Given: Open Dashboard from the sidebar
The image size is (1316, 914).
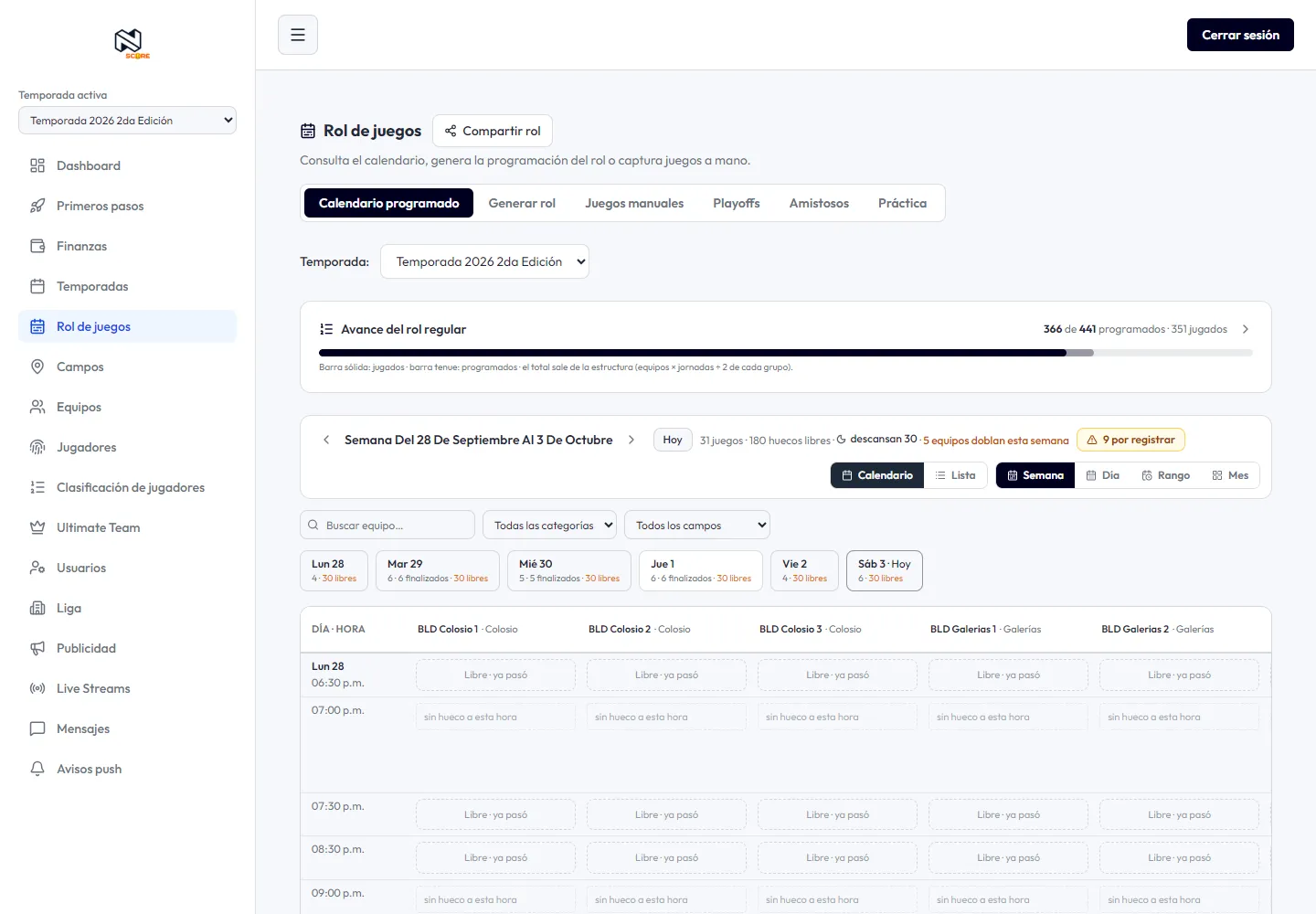Looking at the screenshot, I should pos(127,165).
